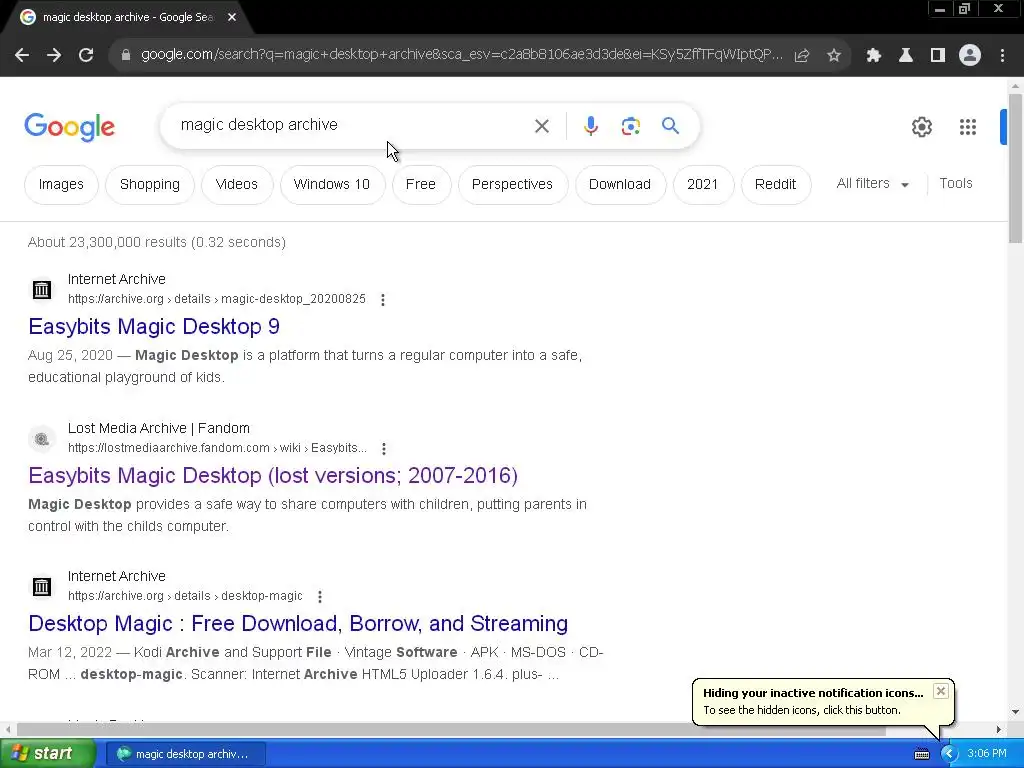Open the Chrome three-dot menu

[1002, 56]
